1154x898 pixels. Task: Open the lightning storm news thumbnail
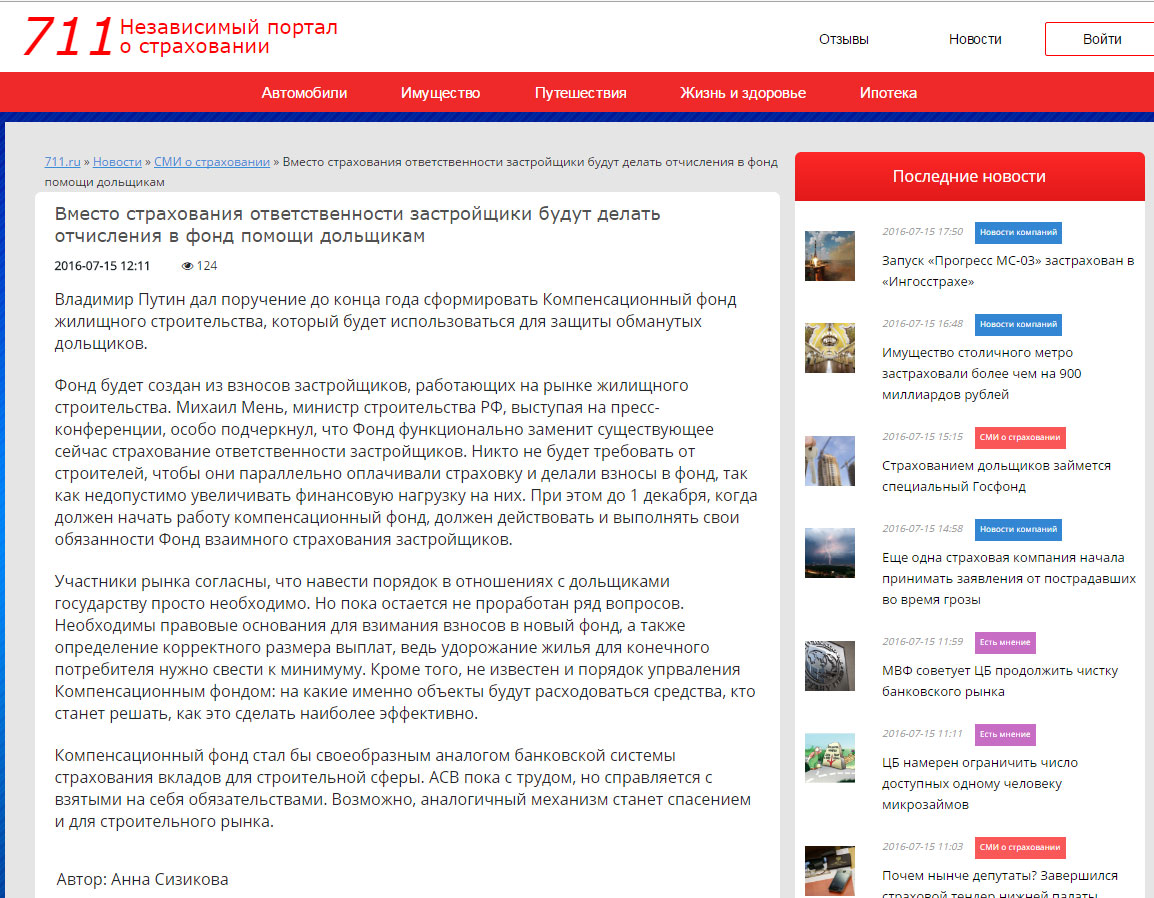[829, 553]
